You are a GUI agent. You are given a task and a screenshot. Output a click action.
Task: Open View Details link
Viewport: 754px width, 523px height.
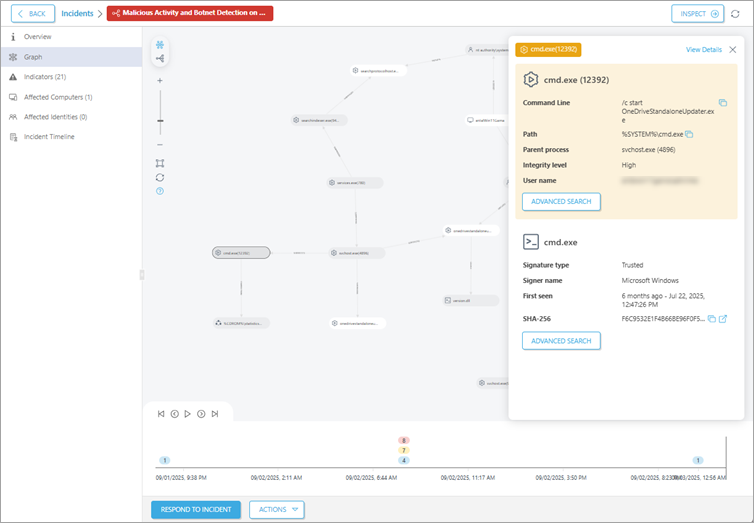[703, 49]
